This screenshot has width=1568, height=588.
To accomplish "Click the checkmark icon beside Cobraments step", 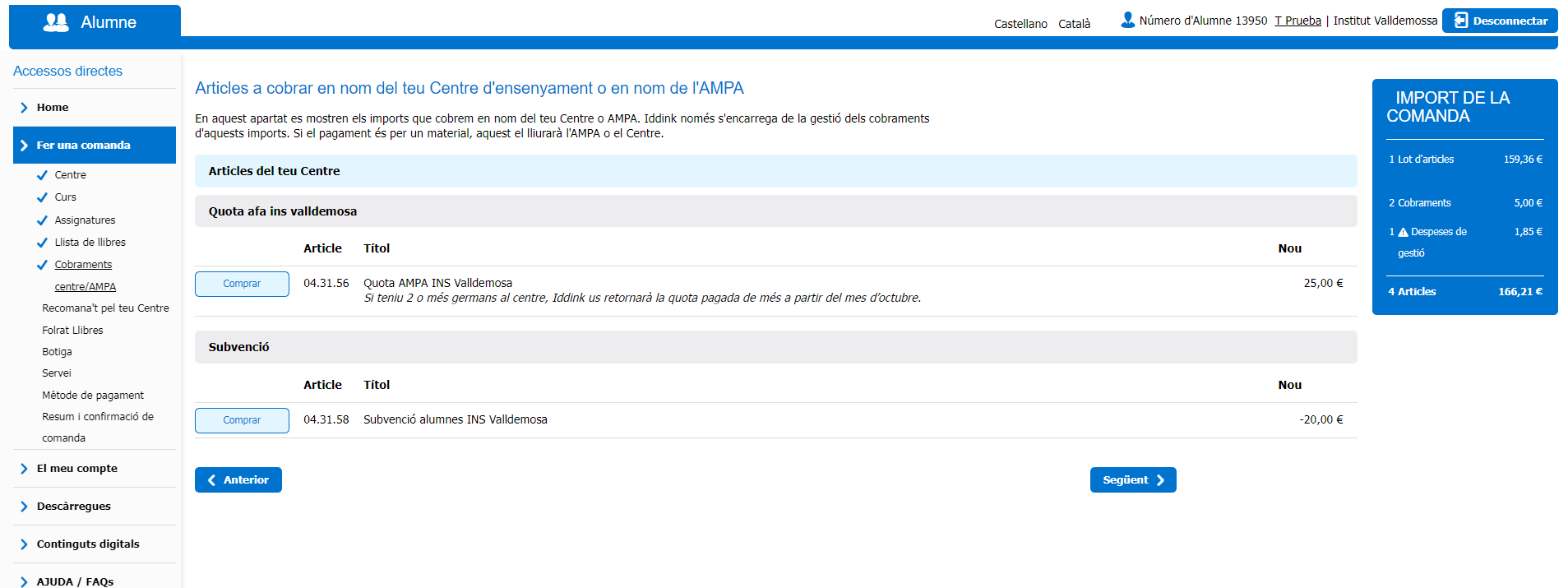I will (x=42, y=265).
